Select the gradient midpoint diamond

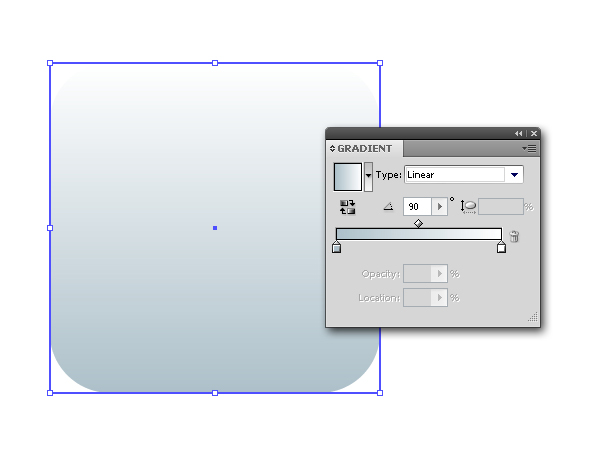point(419,223)
